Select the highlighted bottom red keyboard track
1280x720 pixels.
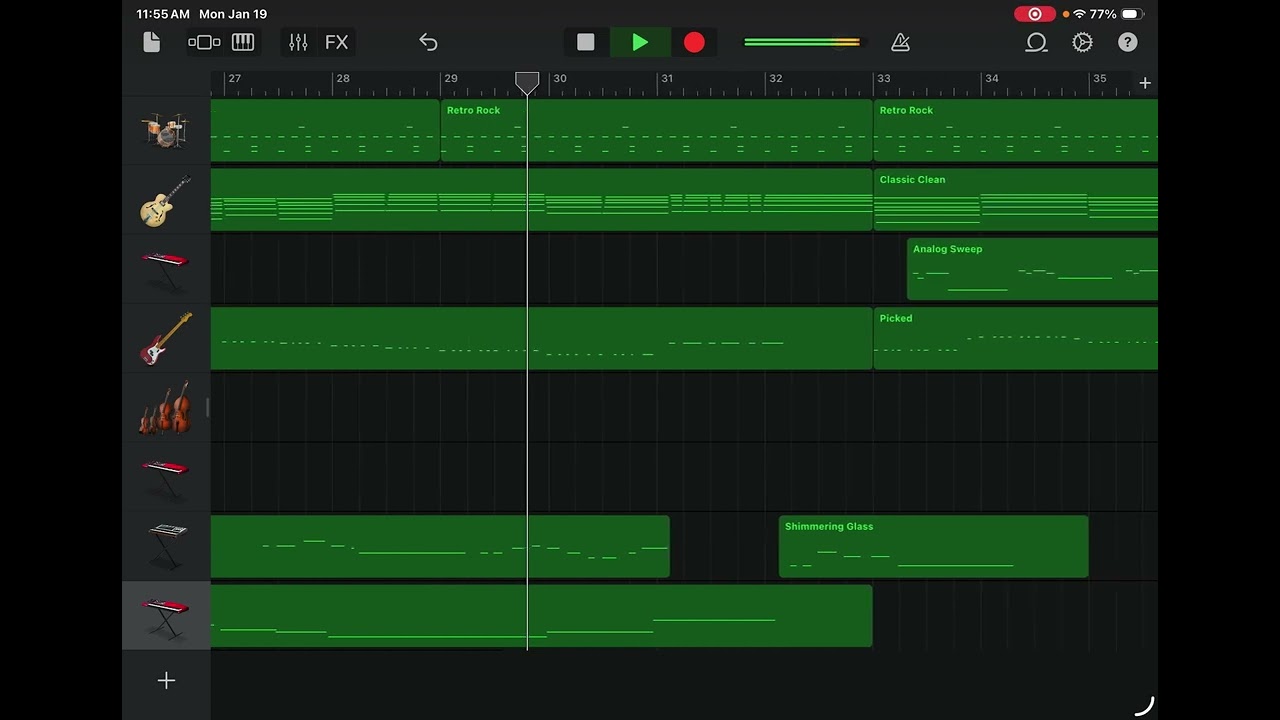[x=166, y=616]
